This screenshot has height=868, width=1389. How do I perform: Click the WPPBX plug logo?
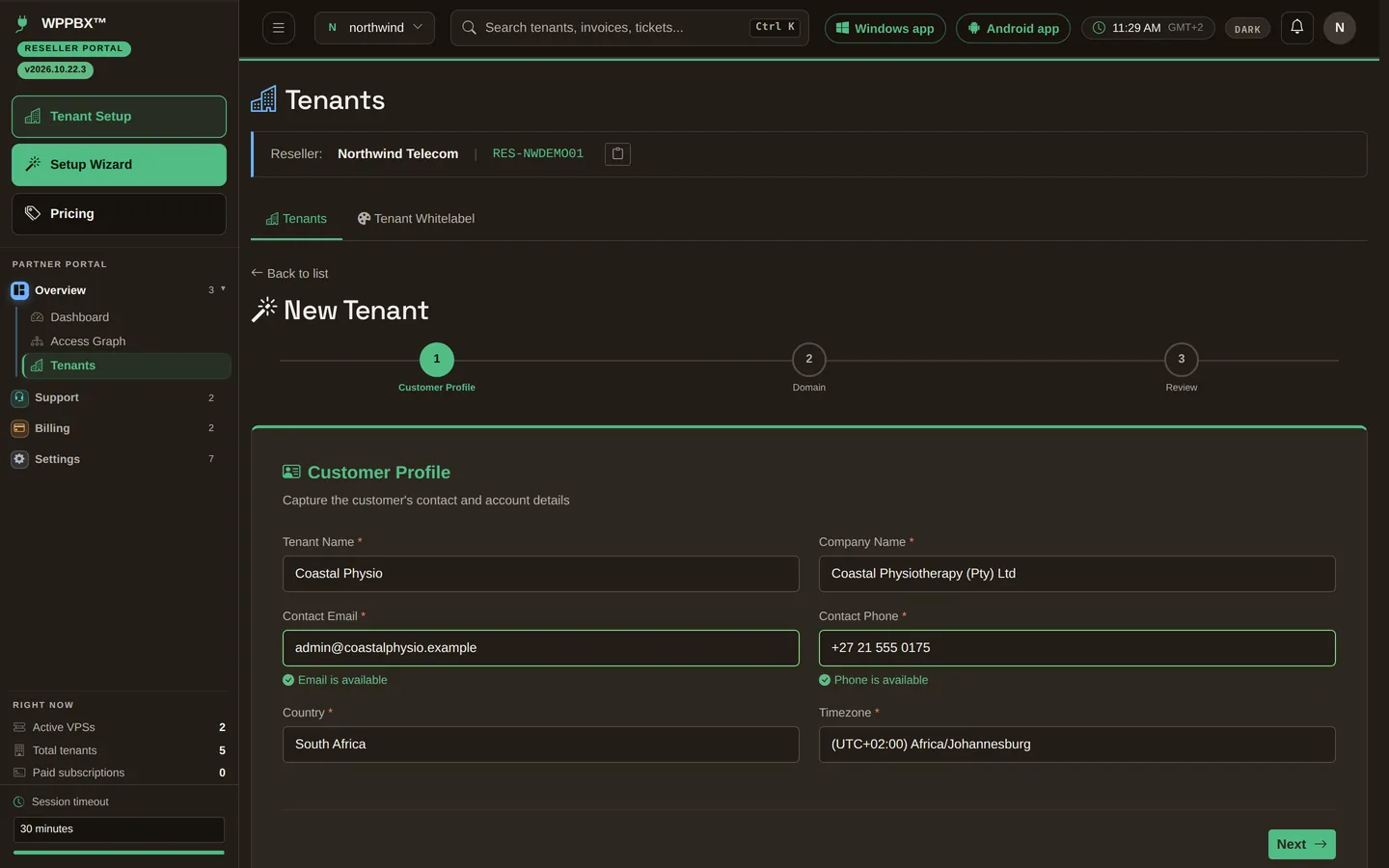coord(22,23)
